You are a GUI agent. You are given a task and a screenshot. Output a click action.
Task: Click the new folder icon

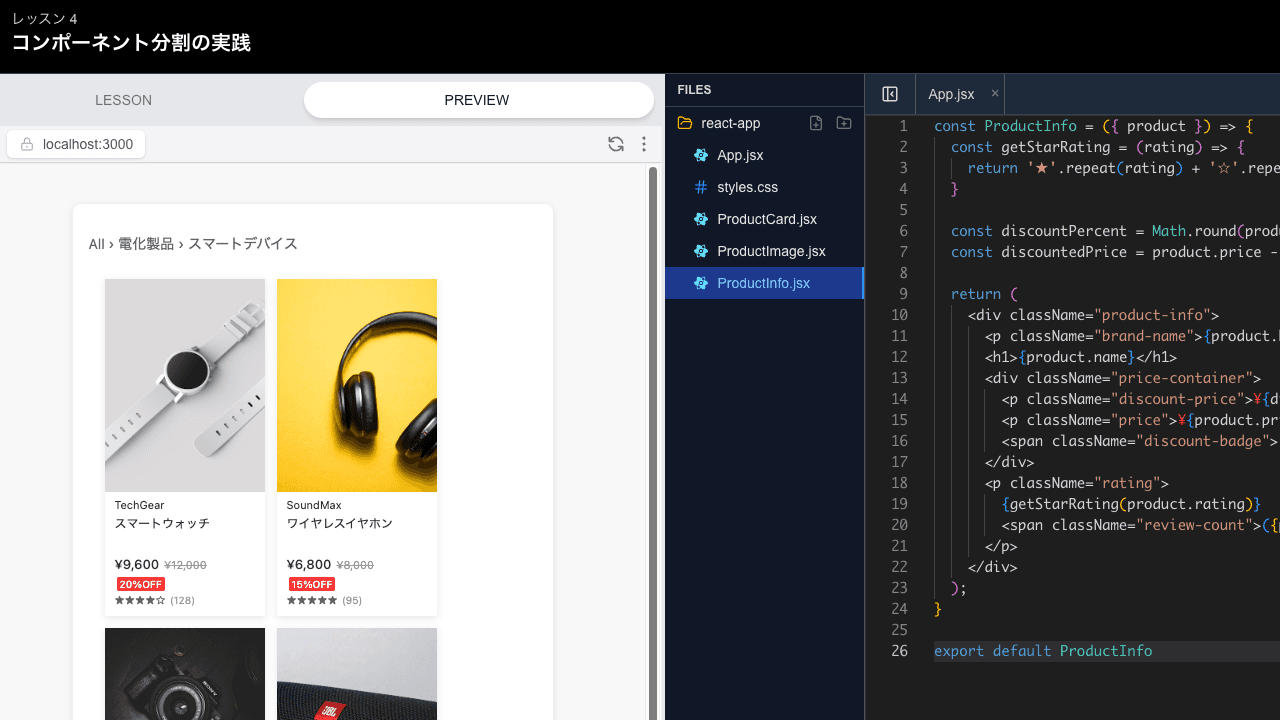pos(844,123)
